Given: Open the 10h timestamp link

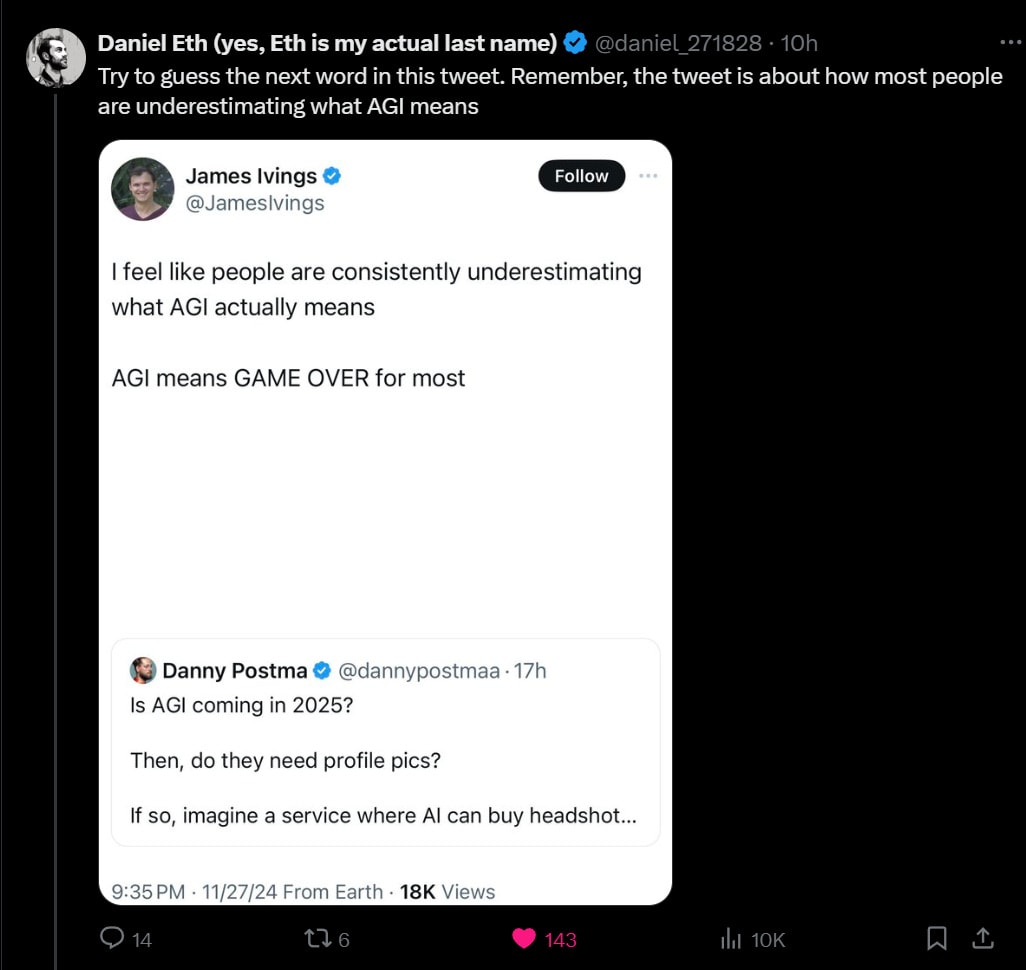Looking at the screenshot, I should (799, 43).
